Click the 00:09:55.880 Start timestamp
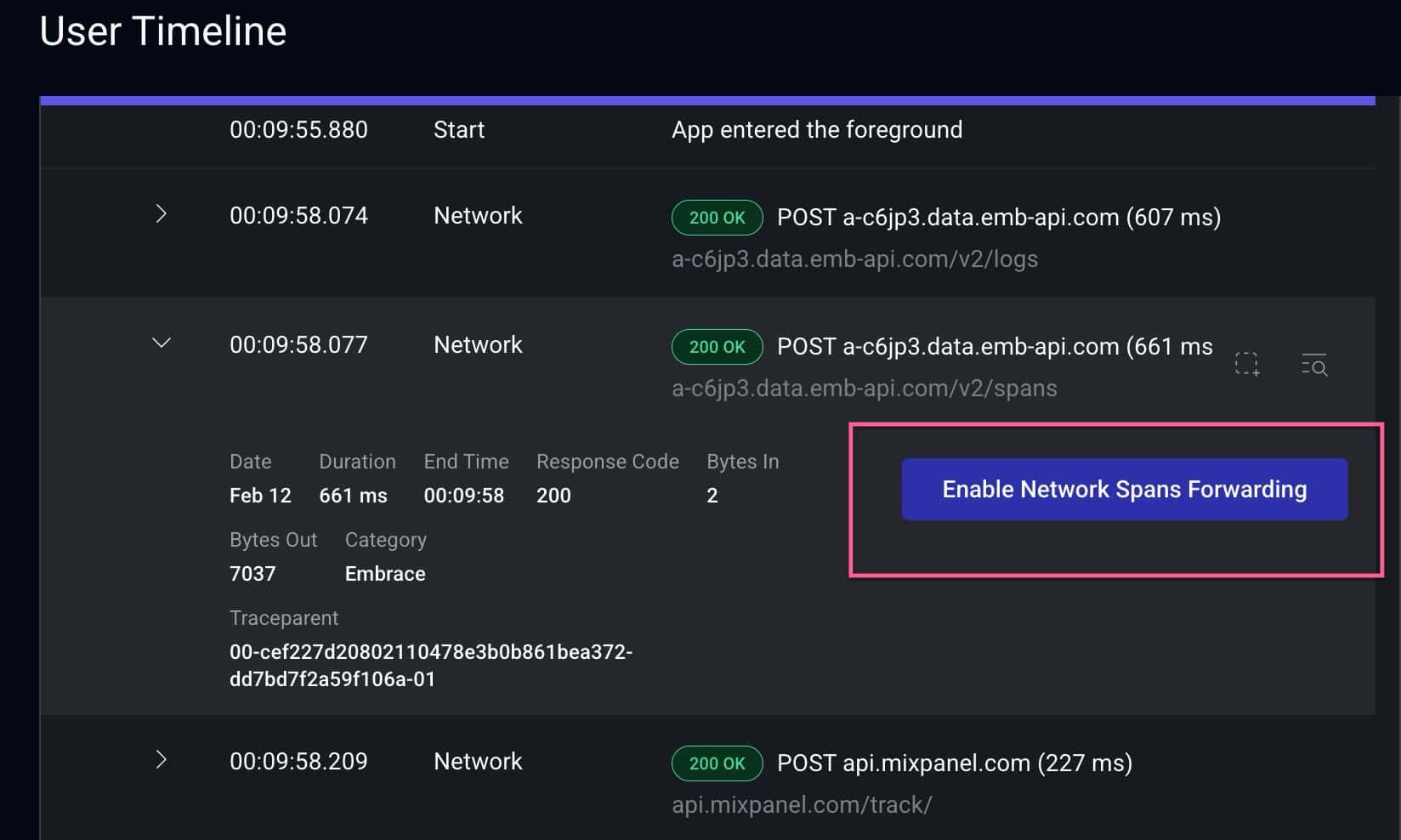The height and width of the screenshot is (840, 1401). [x=298, y=129]
